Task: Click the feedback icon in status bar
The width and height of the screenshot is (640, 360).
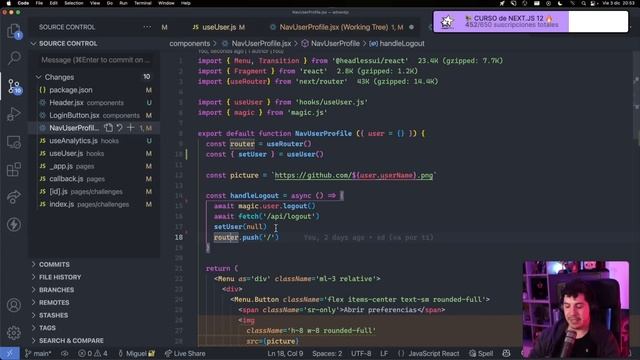Action: point(507,353)
